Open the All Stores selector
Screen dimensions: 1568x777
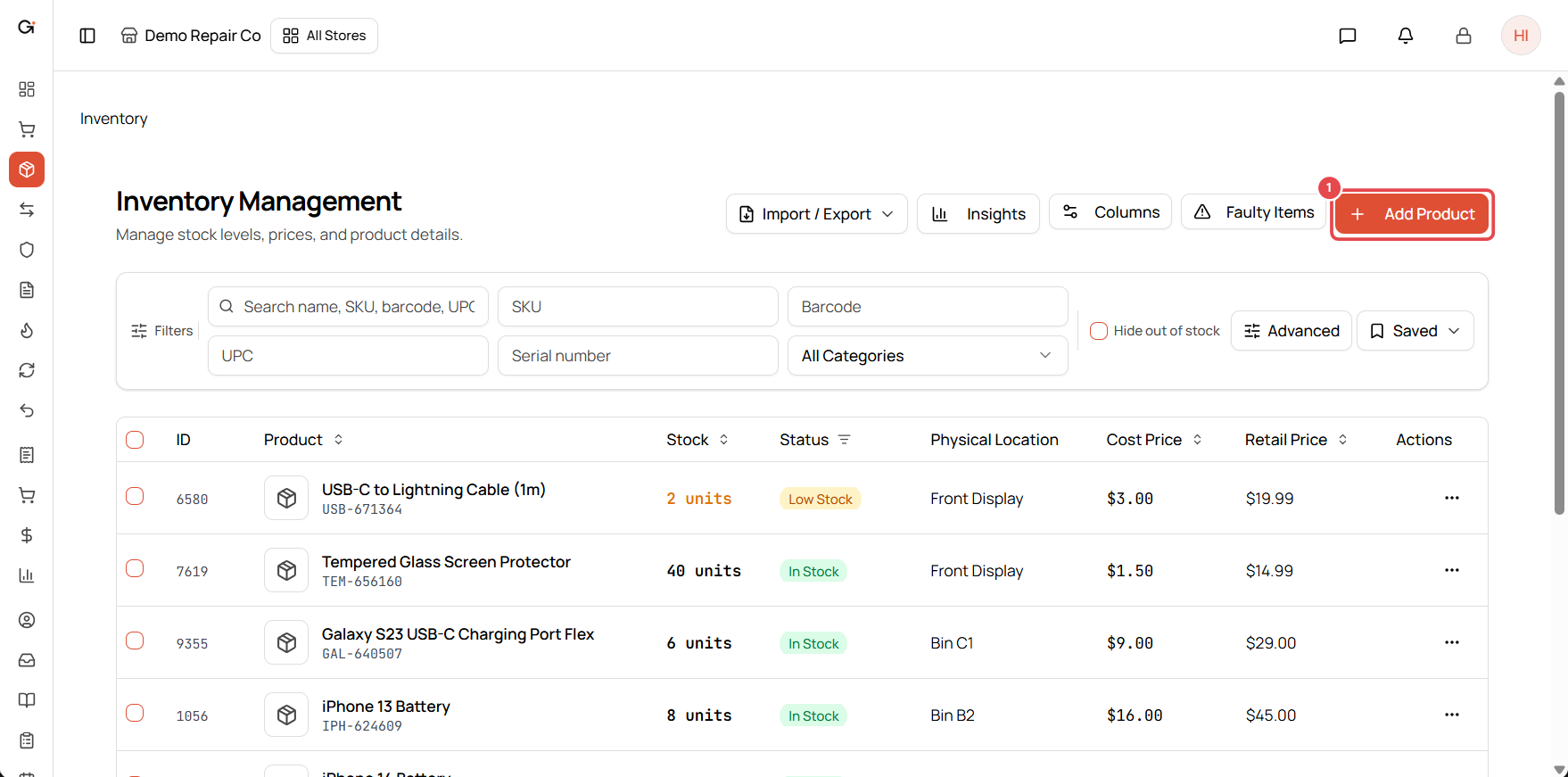pyautogui.click(x=324, y=36)
